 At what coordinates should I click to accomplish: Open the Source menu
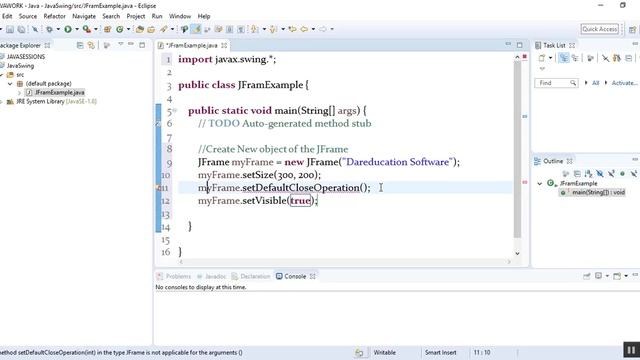(x=28, y=16)
